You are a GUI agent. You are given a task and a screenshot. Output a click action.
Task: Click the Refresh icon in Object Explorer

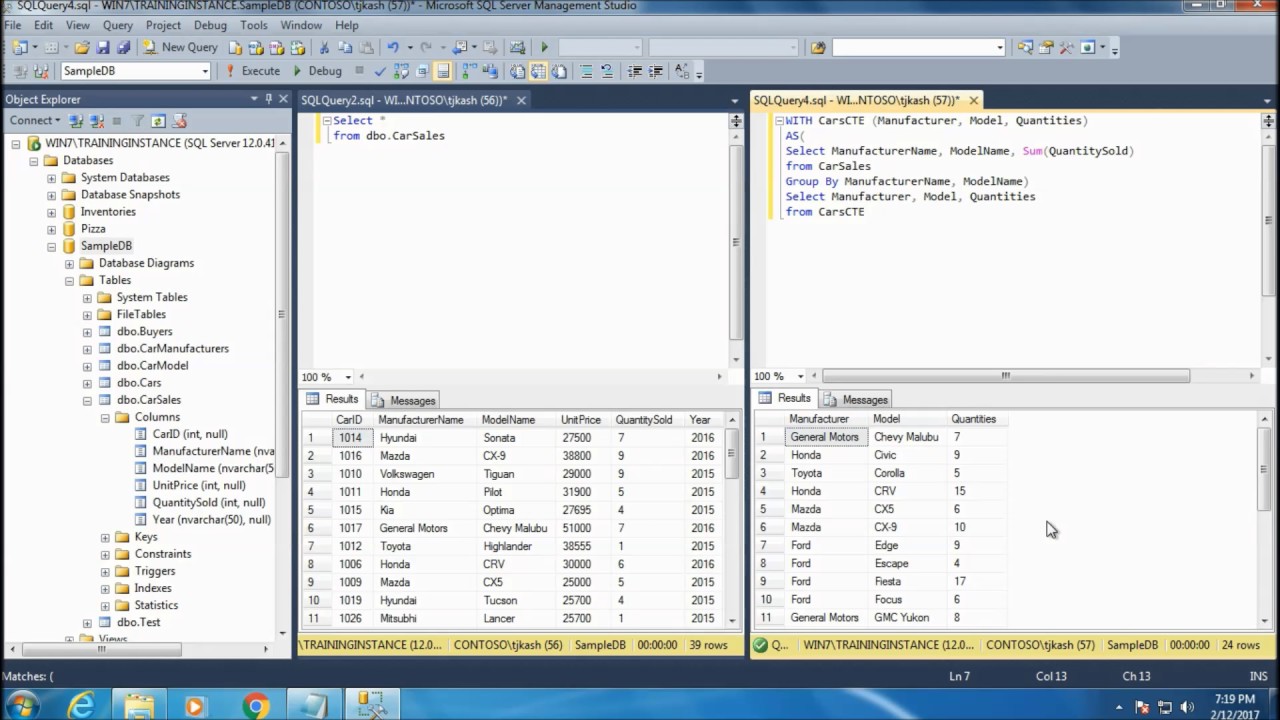click(x=158, y=121)
